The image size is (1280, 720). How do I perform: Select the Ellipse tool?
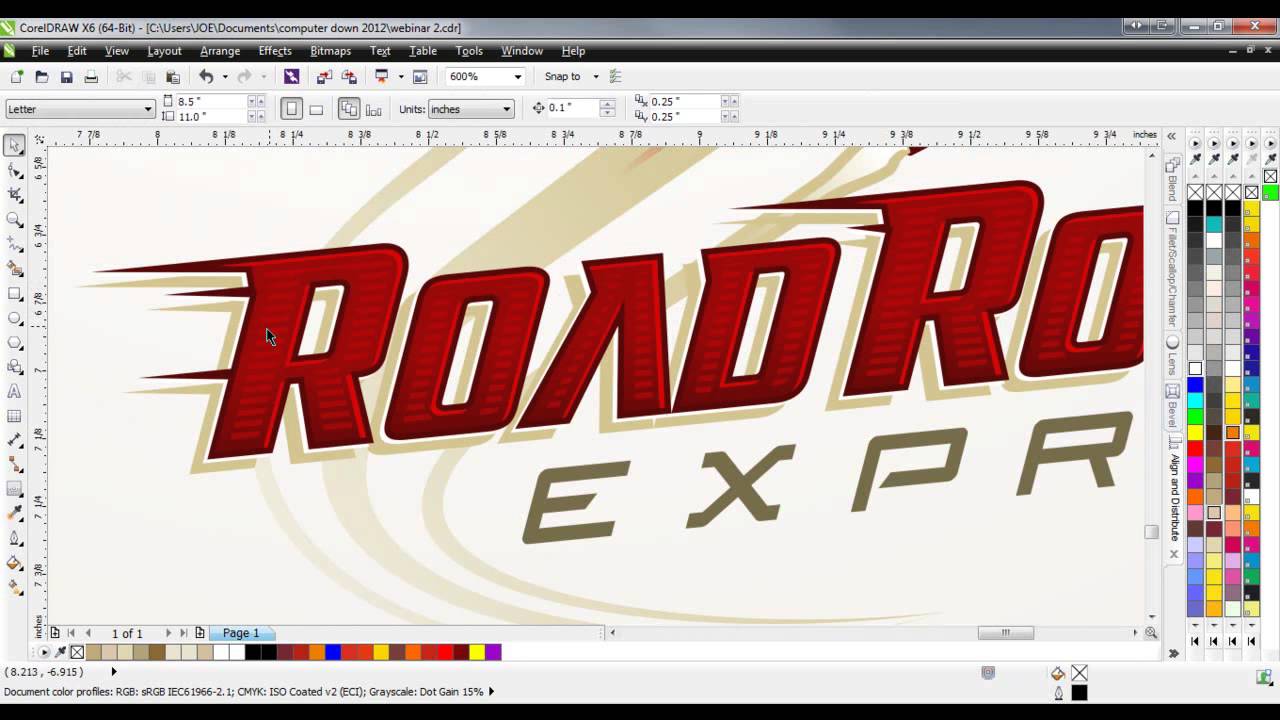[x=14, y=318]
